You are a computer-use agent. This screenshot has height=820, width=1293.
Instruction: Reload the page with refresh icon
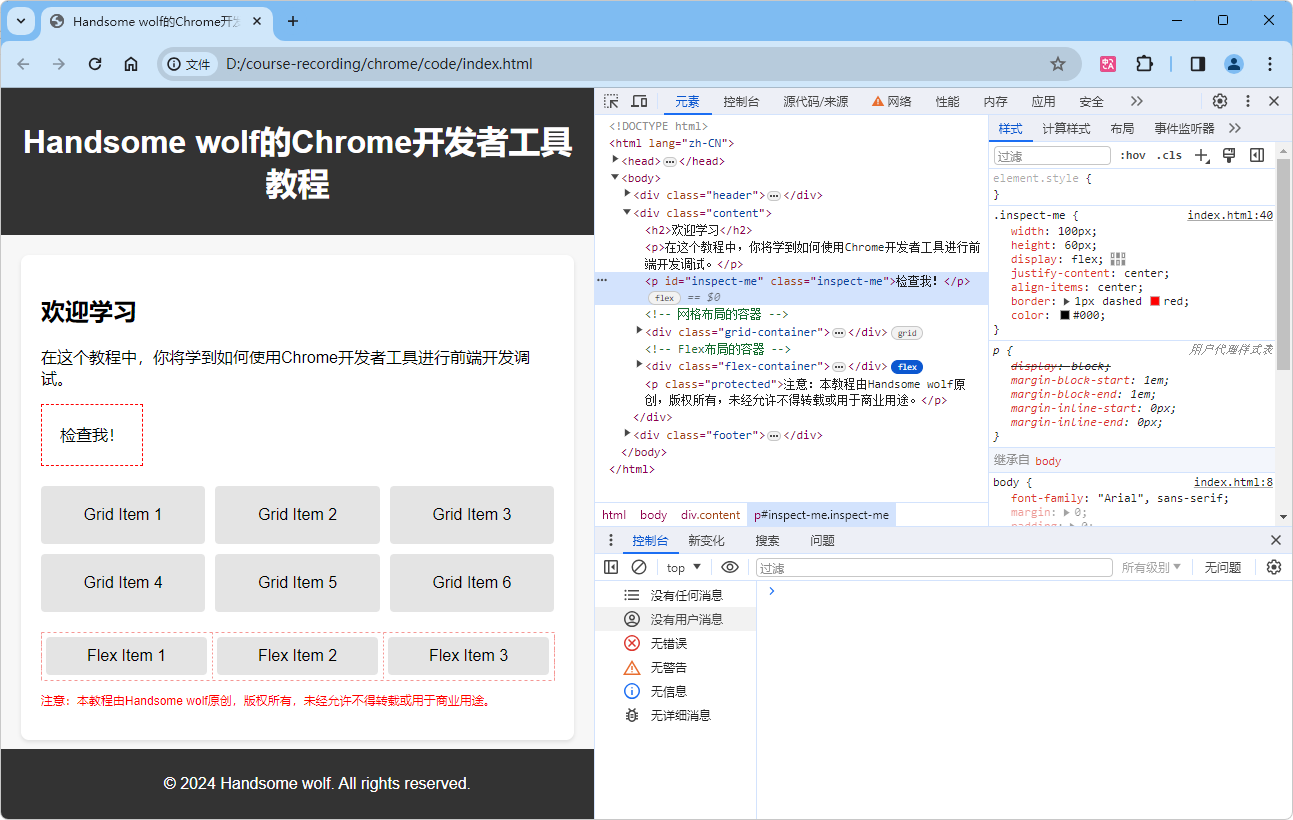[x=95, y=64]
